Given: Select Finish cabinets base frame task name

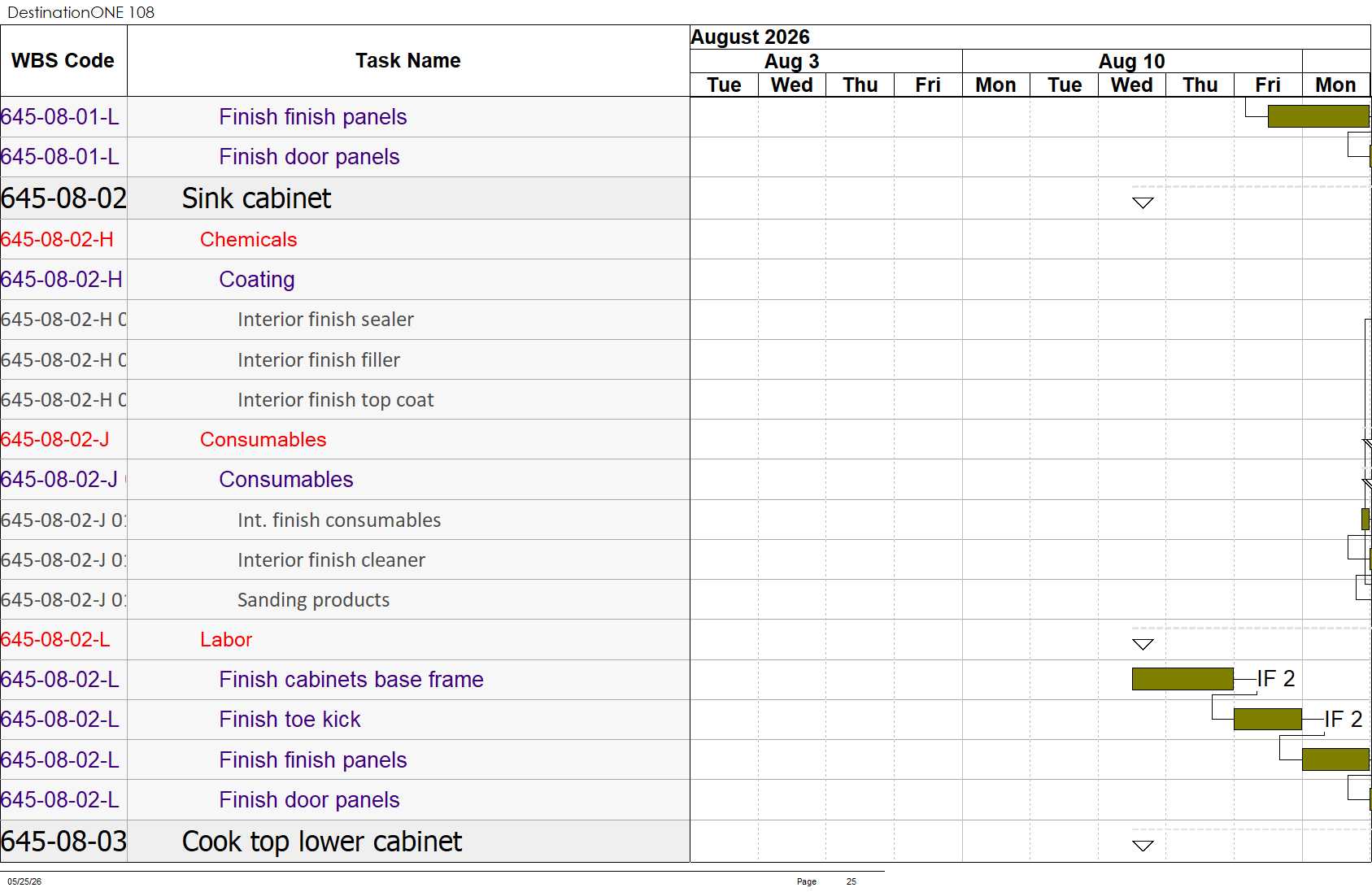Looking at the screenshot, I should click(x=351, y=679).
